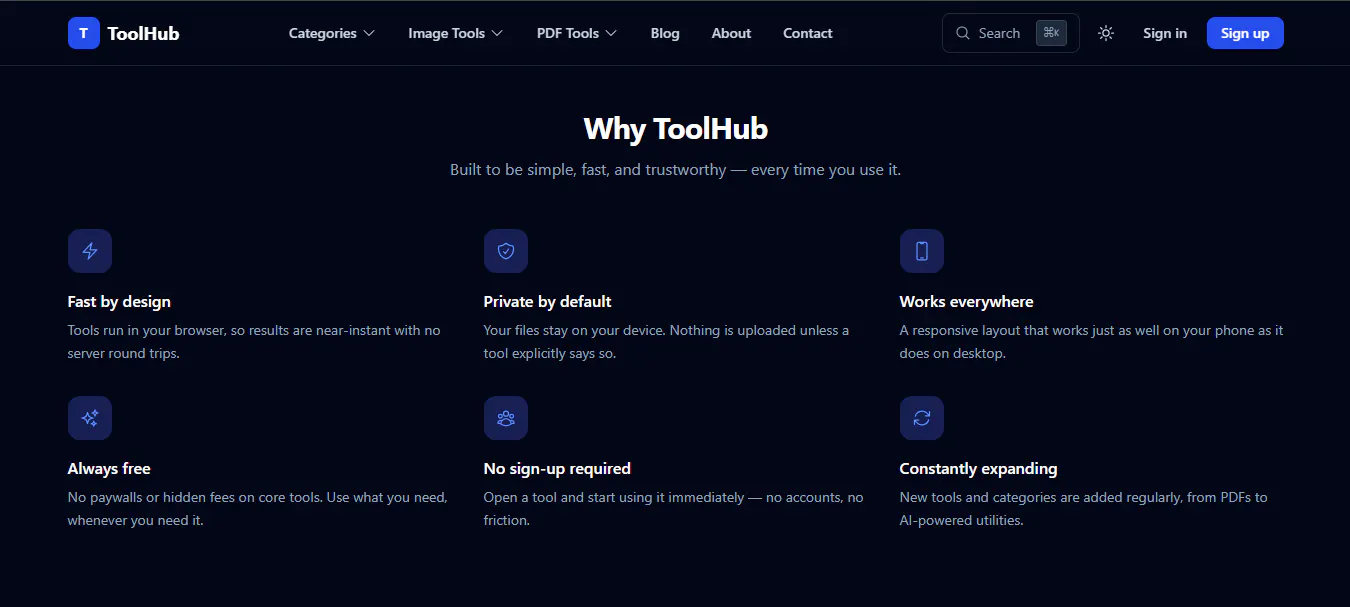Image resolution: width=1350 pixels, height=607 pixels.
Task: Open the Image Tools dropdown
Action: pos(456,33)
